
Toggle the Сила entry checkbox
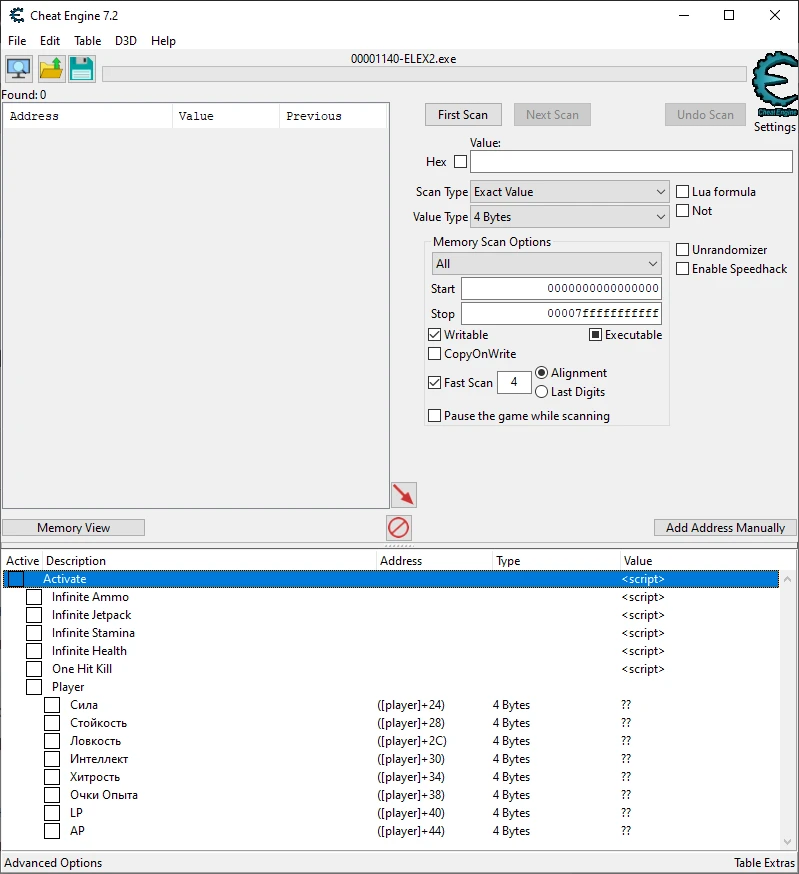(x=52, y=705)
